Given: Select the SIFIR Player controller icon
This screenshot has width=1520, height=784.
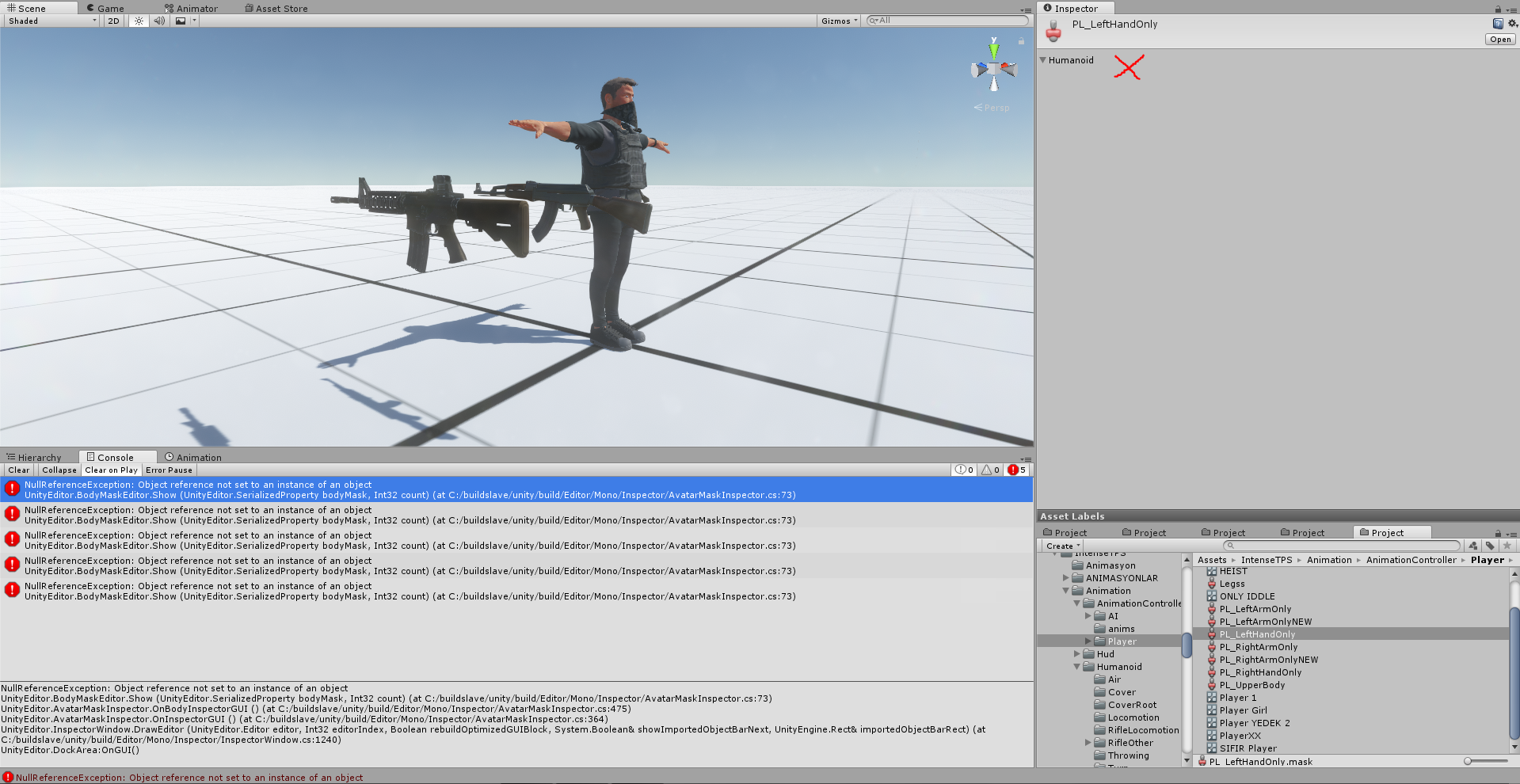Looking at the screenshot, I should [x=1211, y=748].
